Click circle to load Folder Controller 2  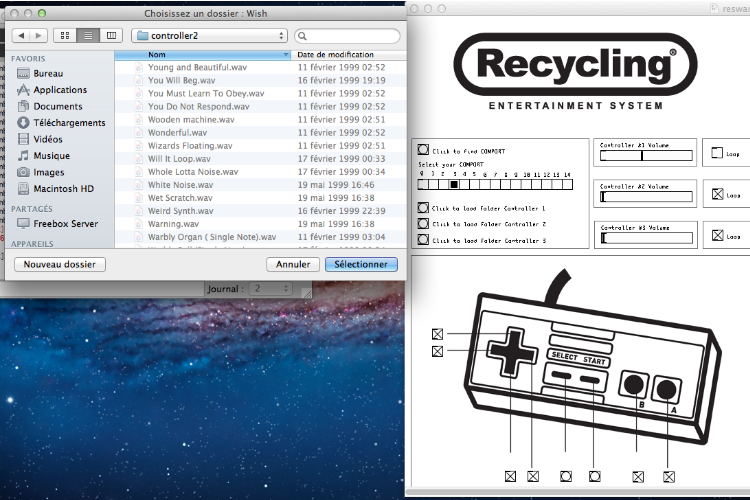click(423, 223)
